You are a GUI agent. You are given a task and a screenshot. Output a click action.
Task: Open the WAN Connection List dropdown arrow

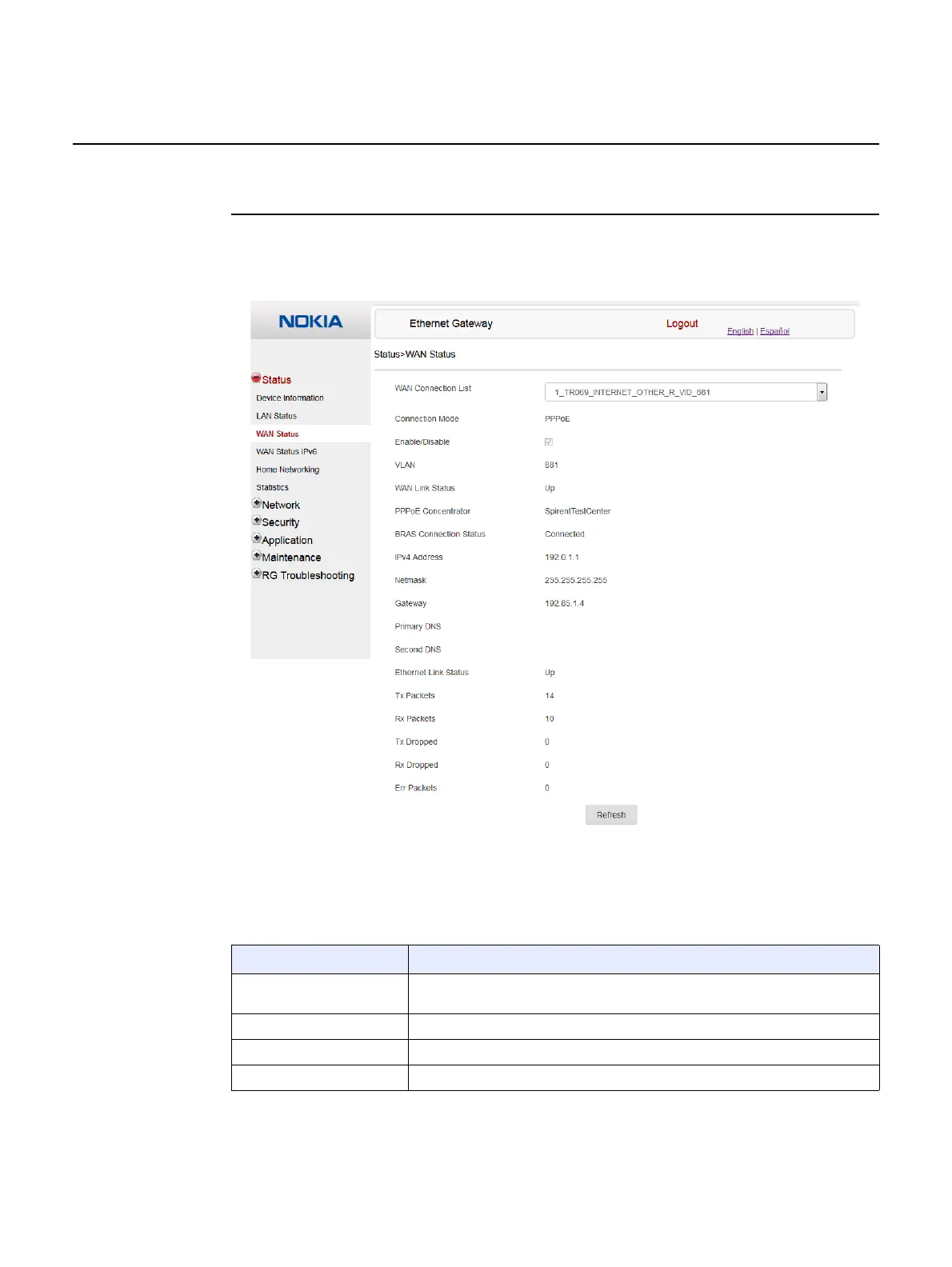tap(822, 392)
